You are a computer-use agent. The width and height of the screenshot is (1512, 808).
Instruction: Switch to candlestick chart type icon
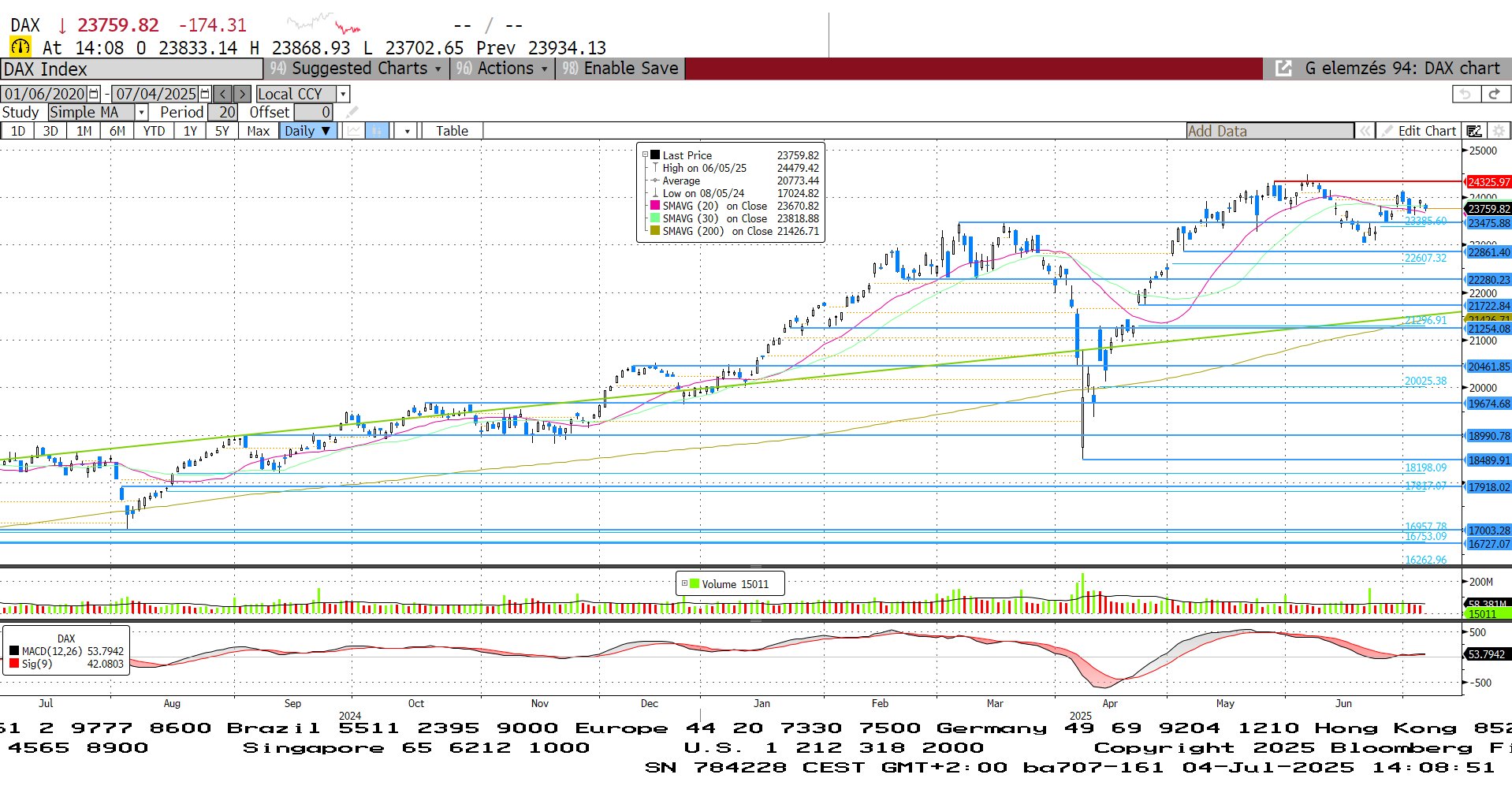pos(378,131)
